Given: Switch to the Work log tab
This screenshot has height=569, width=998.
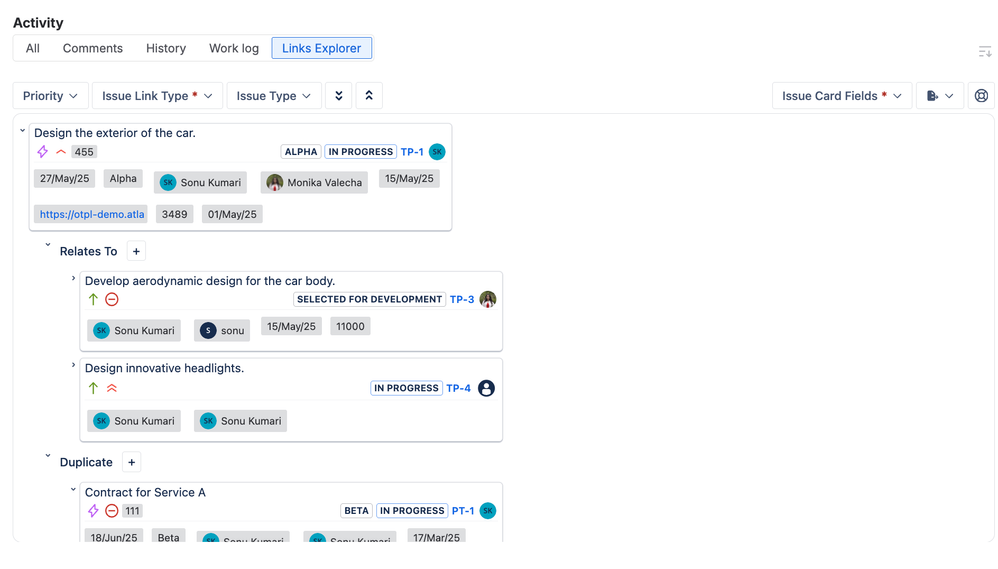Looking at the screenshot, I should coord(234,48).
